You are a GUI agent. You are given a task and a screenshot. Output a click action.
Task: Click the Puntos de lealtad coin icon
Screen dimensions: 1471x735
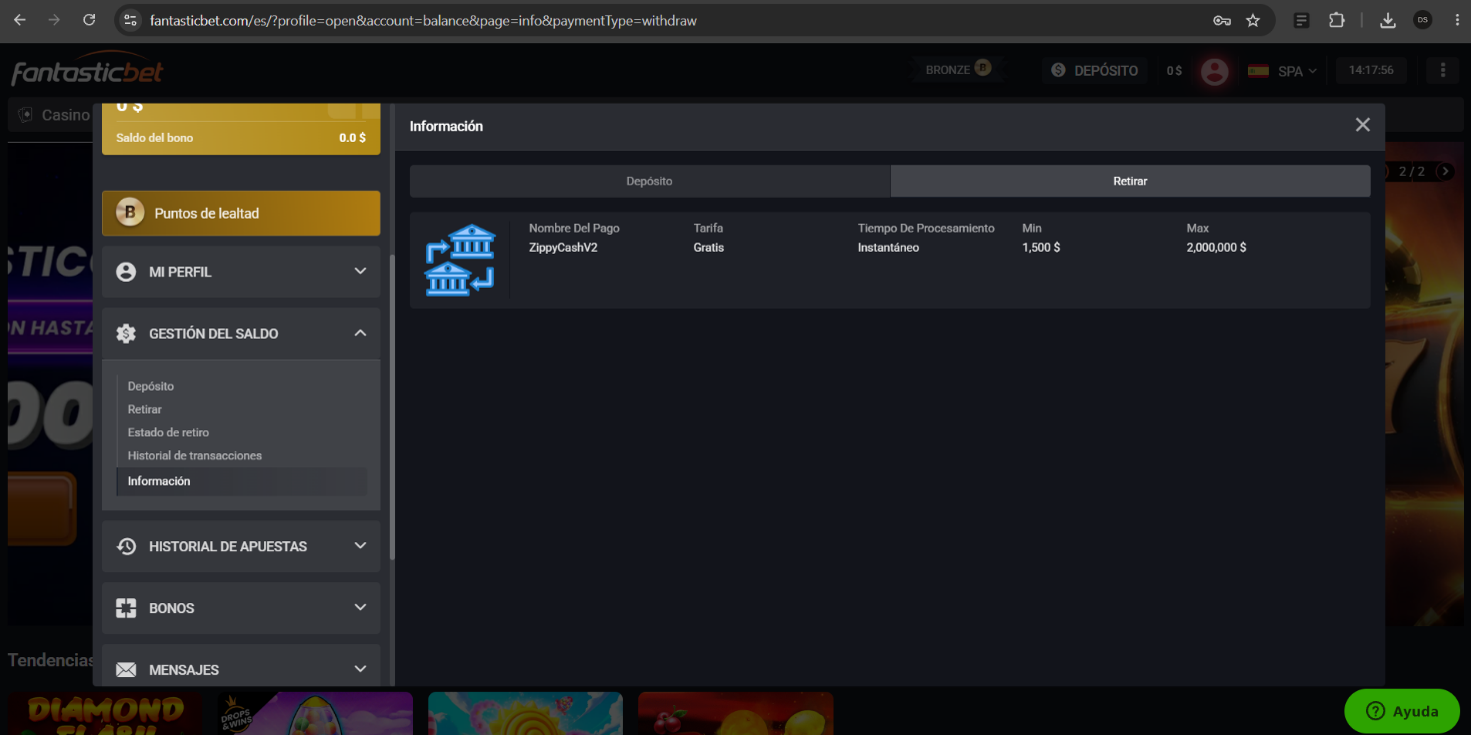click(129, 213)
